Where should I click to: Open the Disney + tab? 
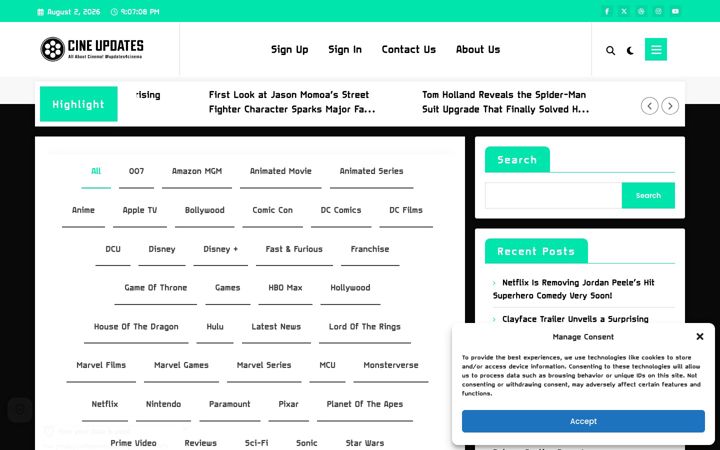click(220, 249)
